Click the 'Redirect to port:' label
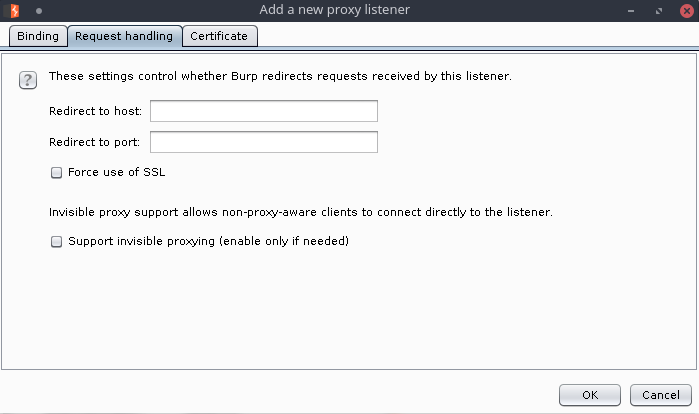This screenshot has width=699, height=414. (x=95, y=142)
